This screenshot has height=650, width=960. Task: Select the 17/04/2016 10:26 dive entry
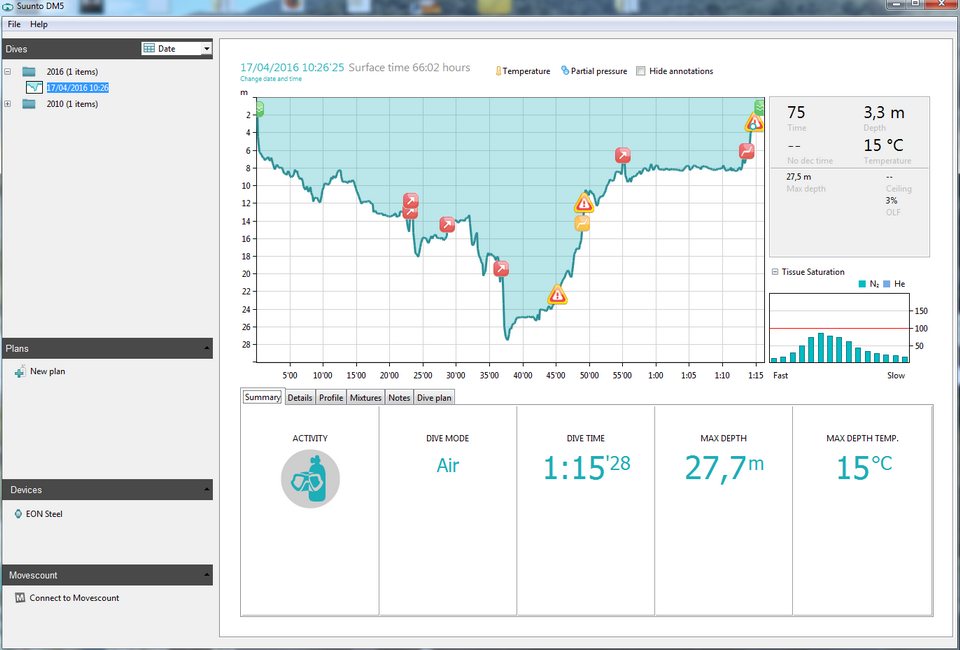coord(78,88)
